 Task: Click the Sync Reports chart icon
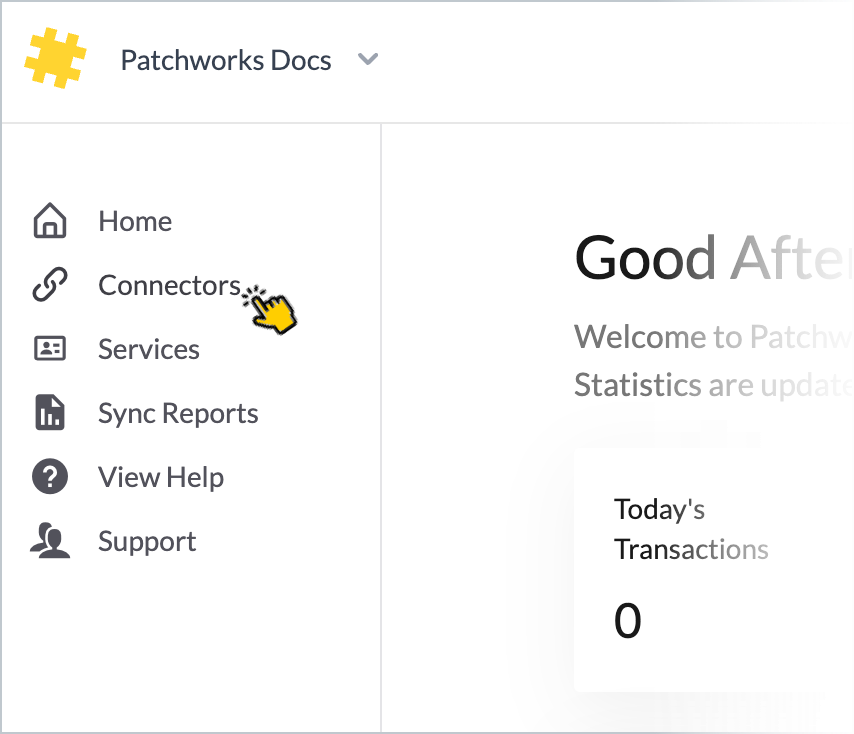[x=50, y=412]
